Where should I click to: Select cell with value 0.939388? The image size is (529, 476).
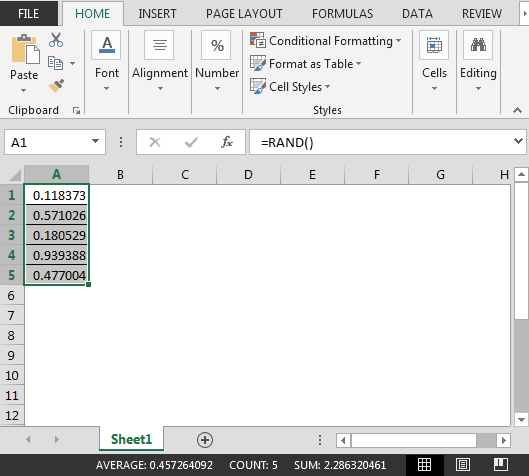(x=57, y=255)
